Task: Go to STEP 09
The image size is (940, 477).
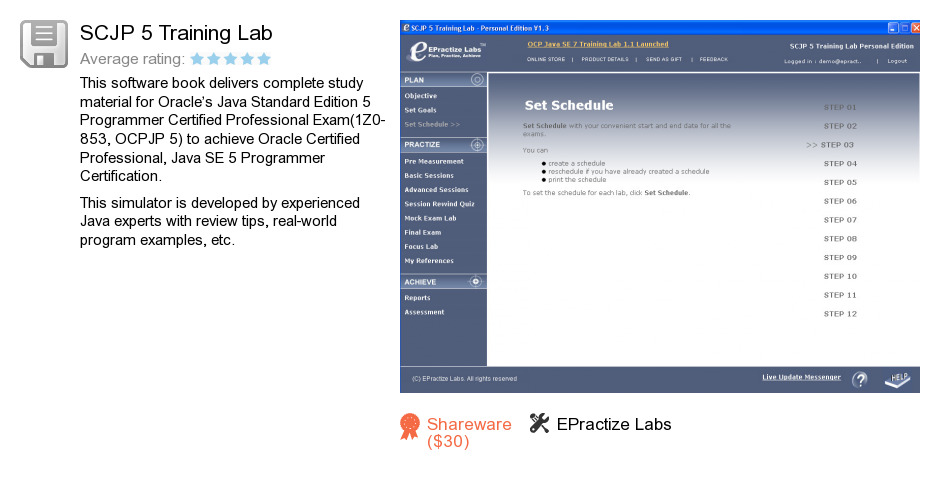Action: 840,258
